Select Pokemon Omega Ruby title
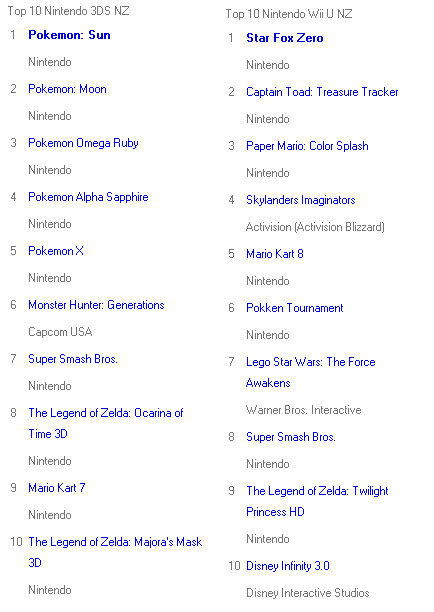 83,143
